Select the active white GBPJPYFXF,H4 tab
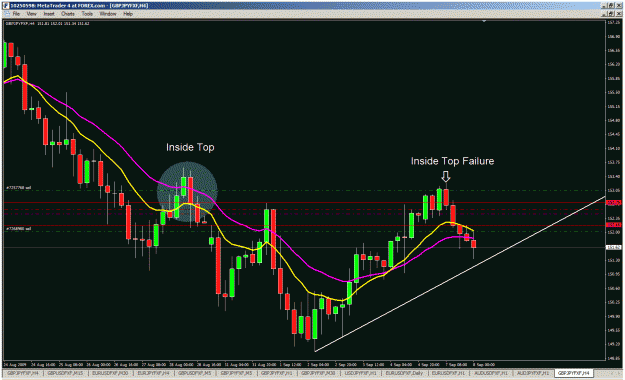The width and height of the screenshot is (625, 380). (x=574, y=373)
